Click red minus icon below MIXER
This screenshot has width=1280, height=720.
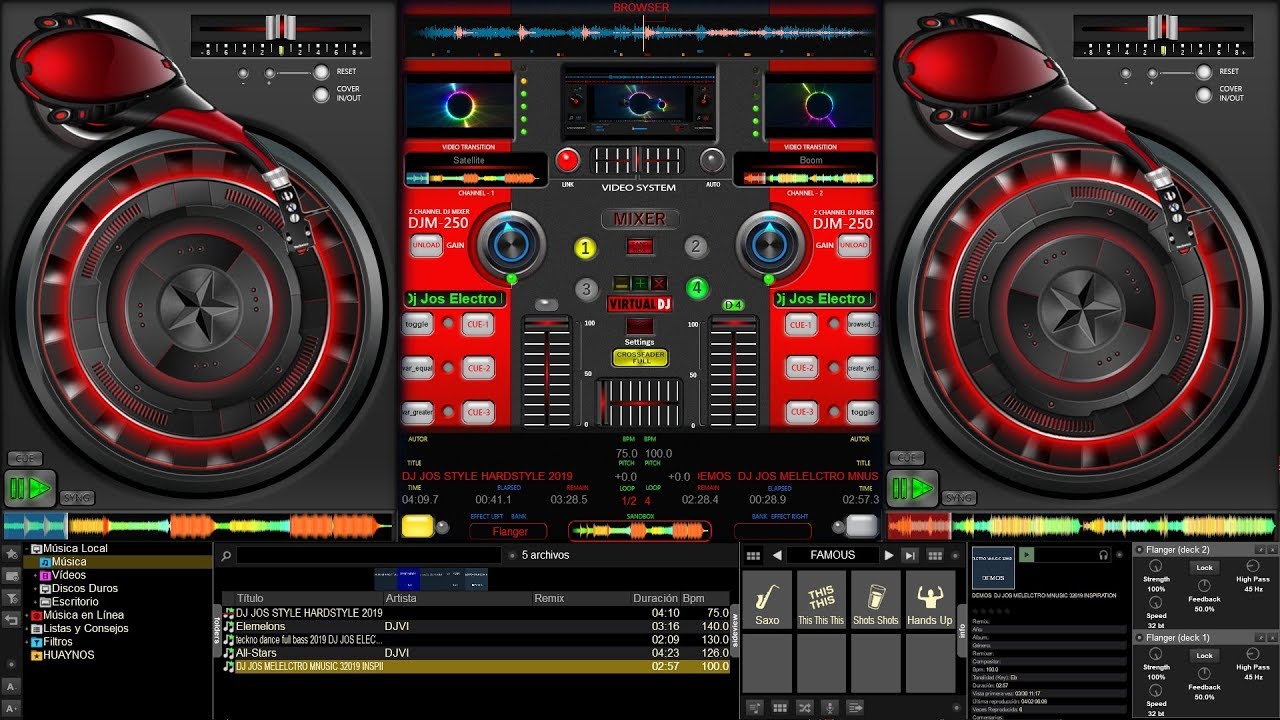coord(621,284)
